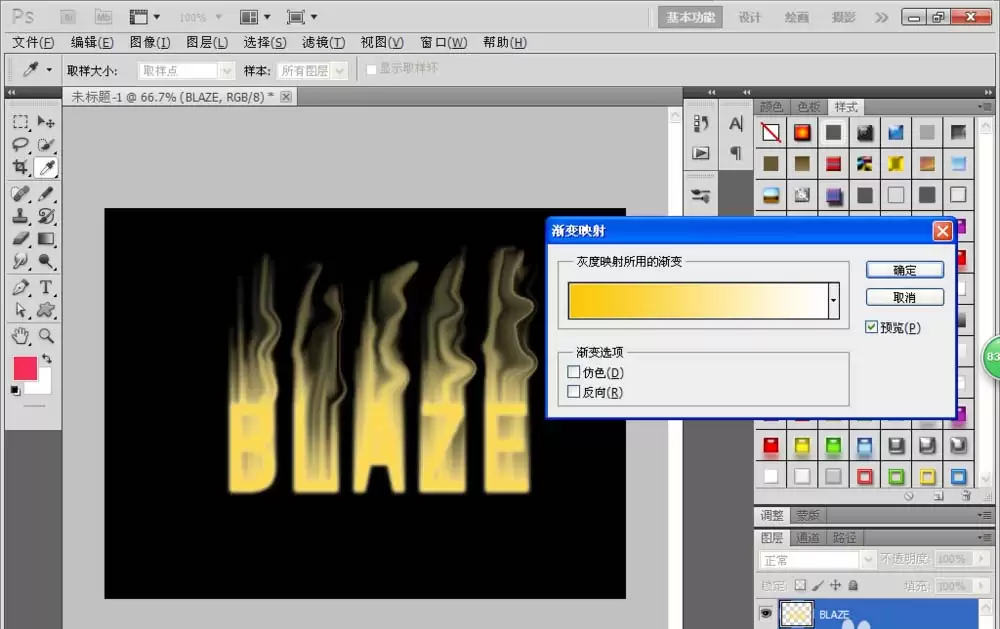Uncheck the 预览 preview checkbox

[x=871, y=327]
